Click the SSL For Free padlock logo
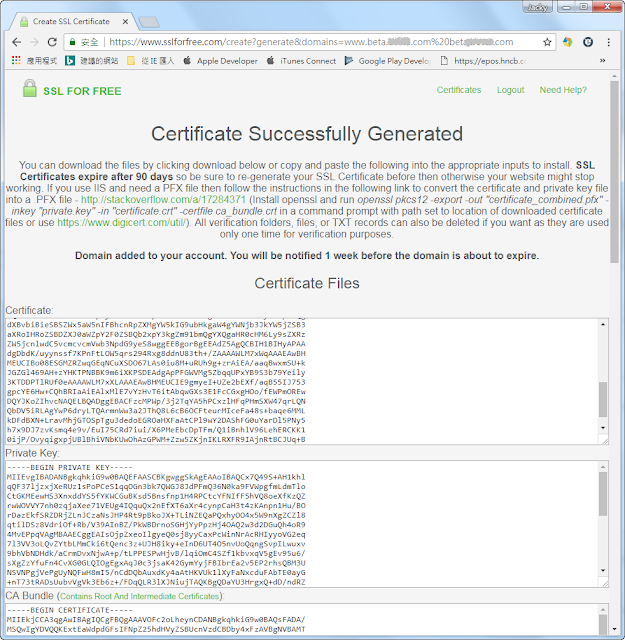Viewport: 625px width, 640px height. click(x=30, y=88)
